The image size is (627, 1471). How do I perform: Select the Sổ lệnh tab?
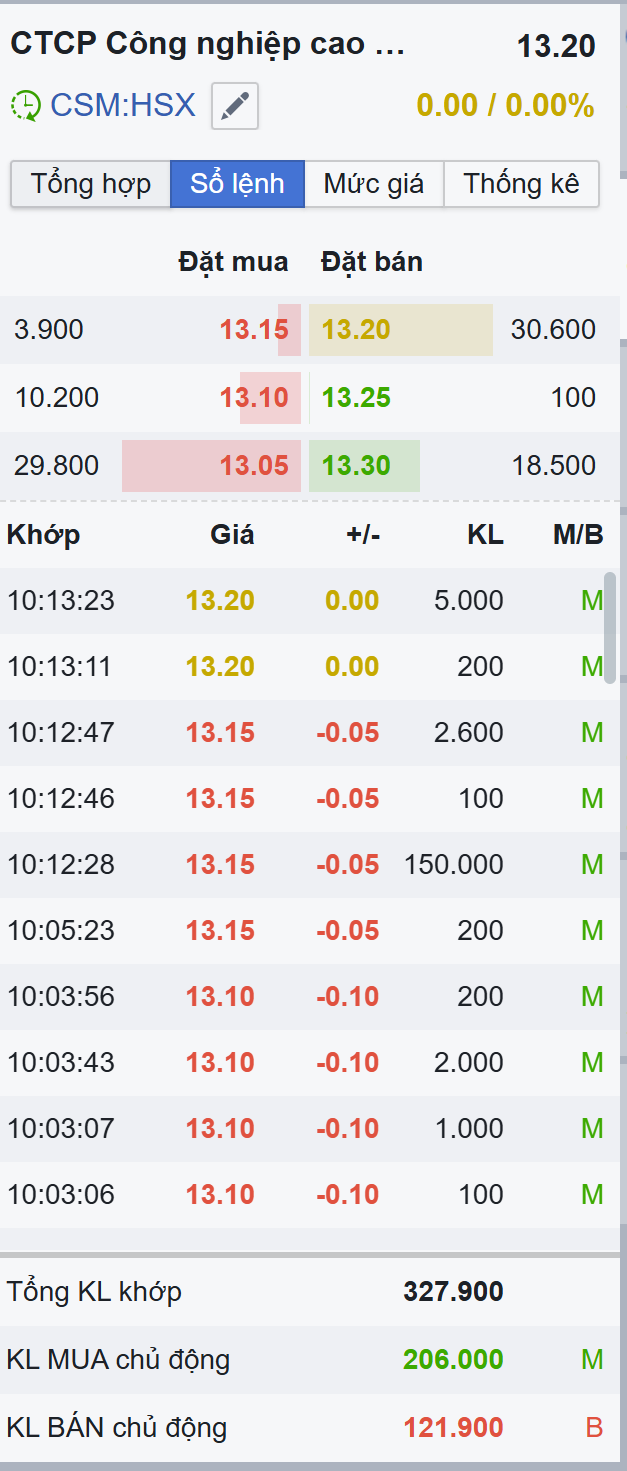click(237, 184)
